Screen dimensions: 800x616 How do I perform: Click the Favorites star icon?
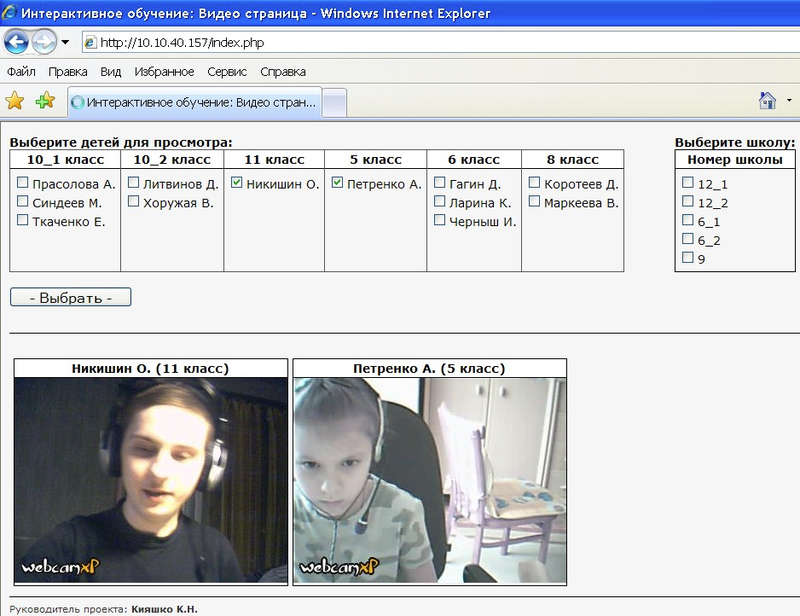15,101
